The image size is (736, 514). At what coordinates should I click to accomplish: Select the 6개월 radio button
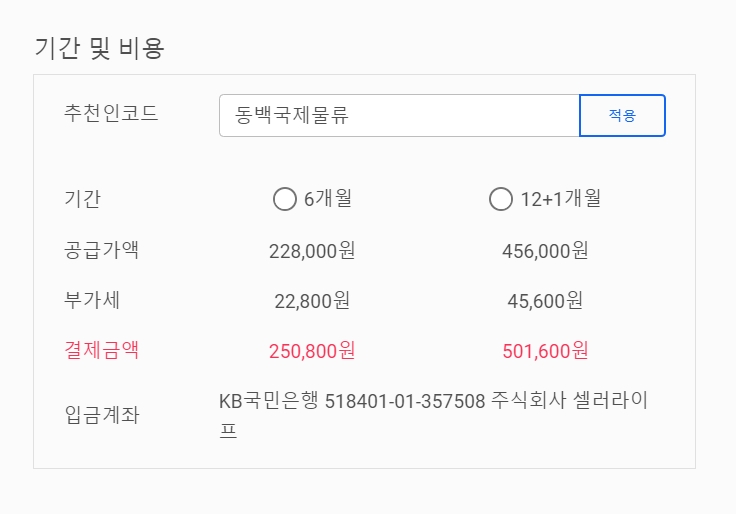(284, 199)
